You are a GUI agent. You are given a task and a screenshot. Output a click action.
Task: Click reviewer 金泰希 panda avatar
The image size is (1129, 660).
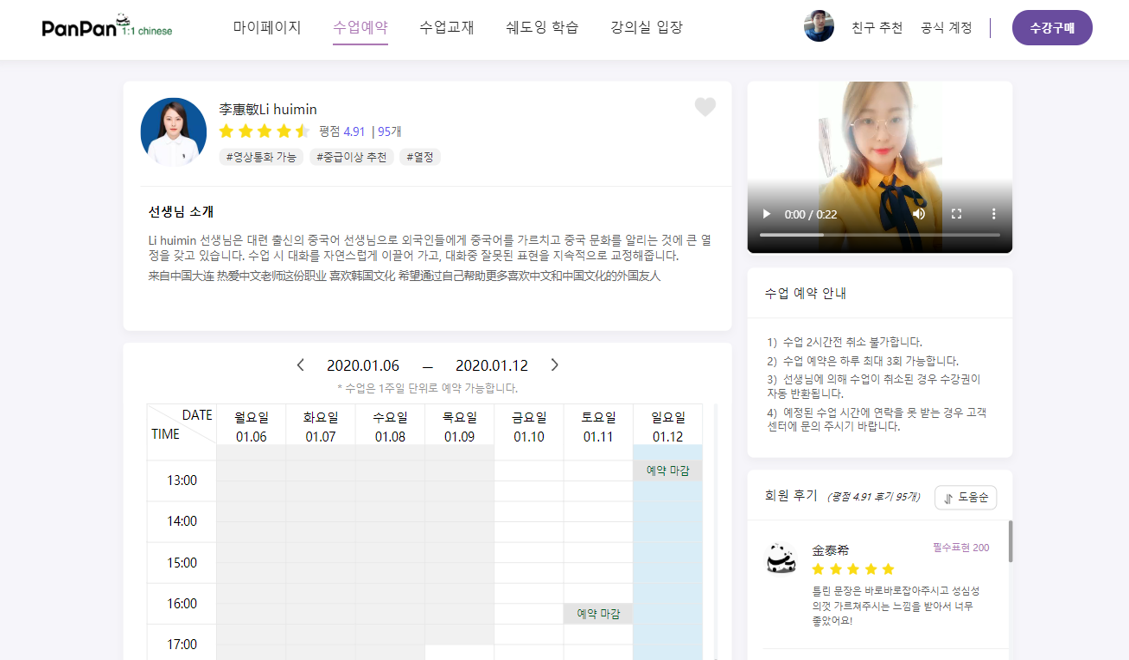(781, 558)
